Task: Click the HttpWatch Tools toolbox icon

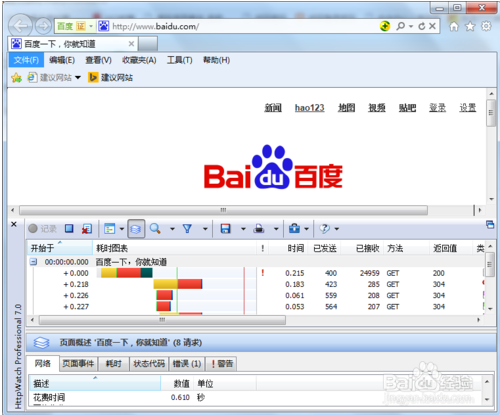Action: pyautogui.click(x=294, y=229)
